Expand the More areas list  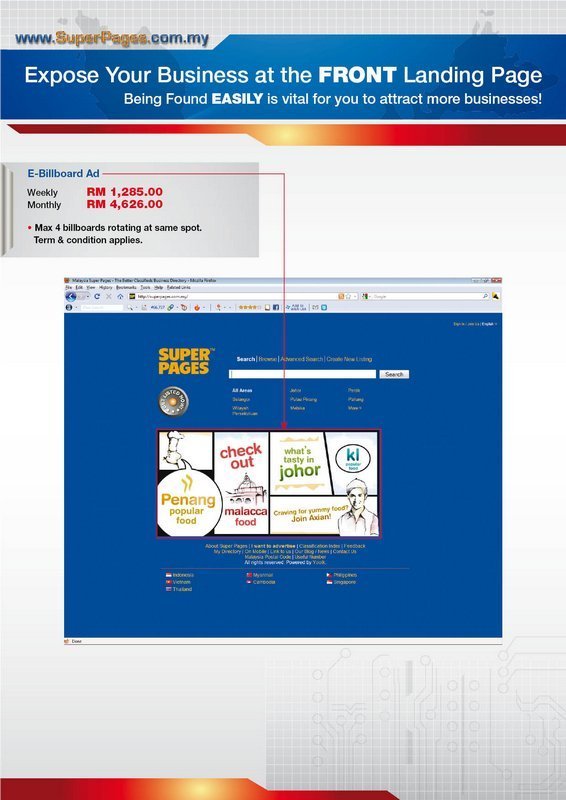tap(354, 408)
